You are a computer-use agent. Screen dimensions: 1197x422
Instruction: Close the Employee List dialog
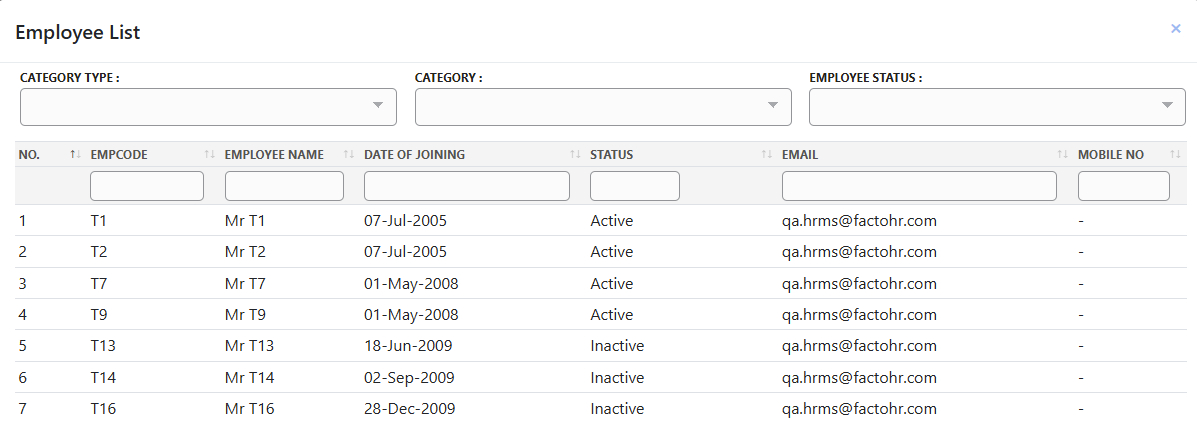tap(1175, 29)
